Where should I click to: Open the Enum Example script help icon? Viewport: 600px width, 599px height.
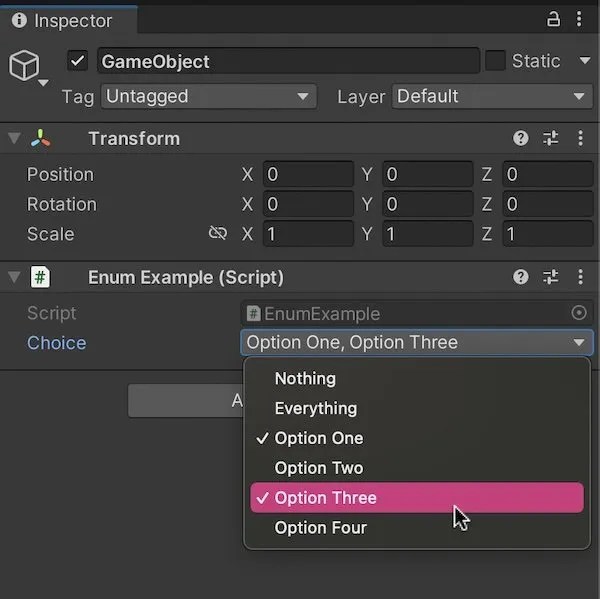tap(520, 277)
